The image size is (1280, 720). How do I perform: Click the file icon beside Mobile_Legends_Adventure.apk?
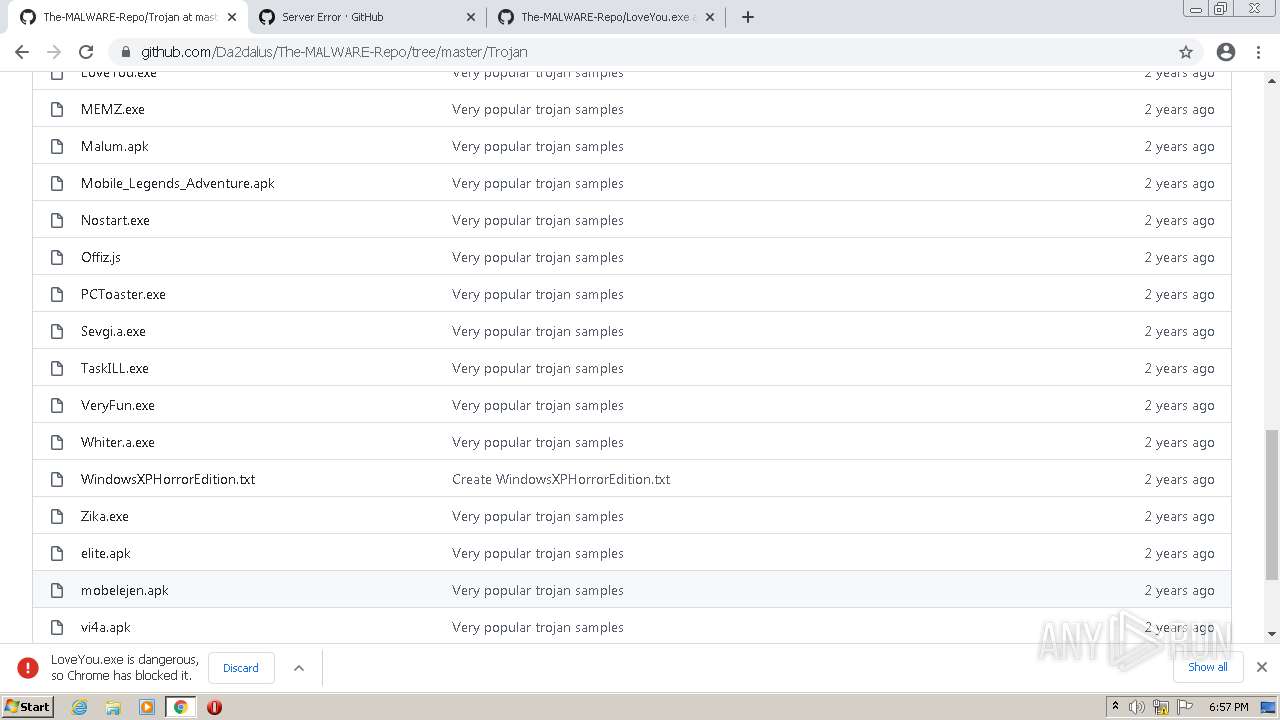[57, 183]
